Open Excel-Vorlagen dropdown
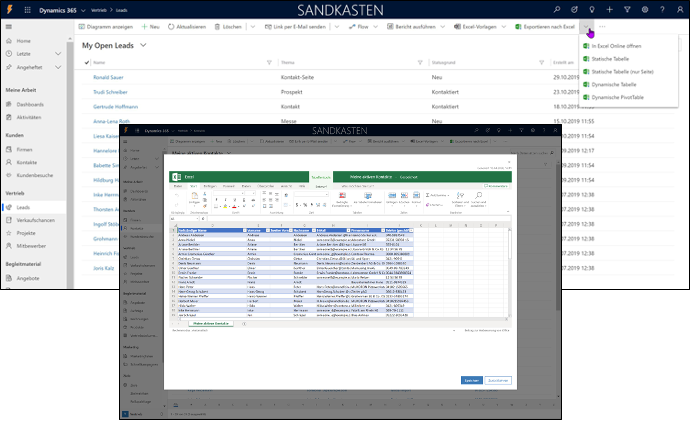Viewport: 697px width, 424px height. click(x=504, y=27)
